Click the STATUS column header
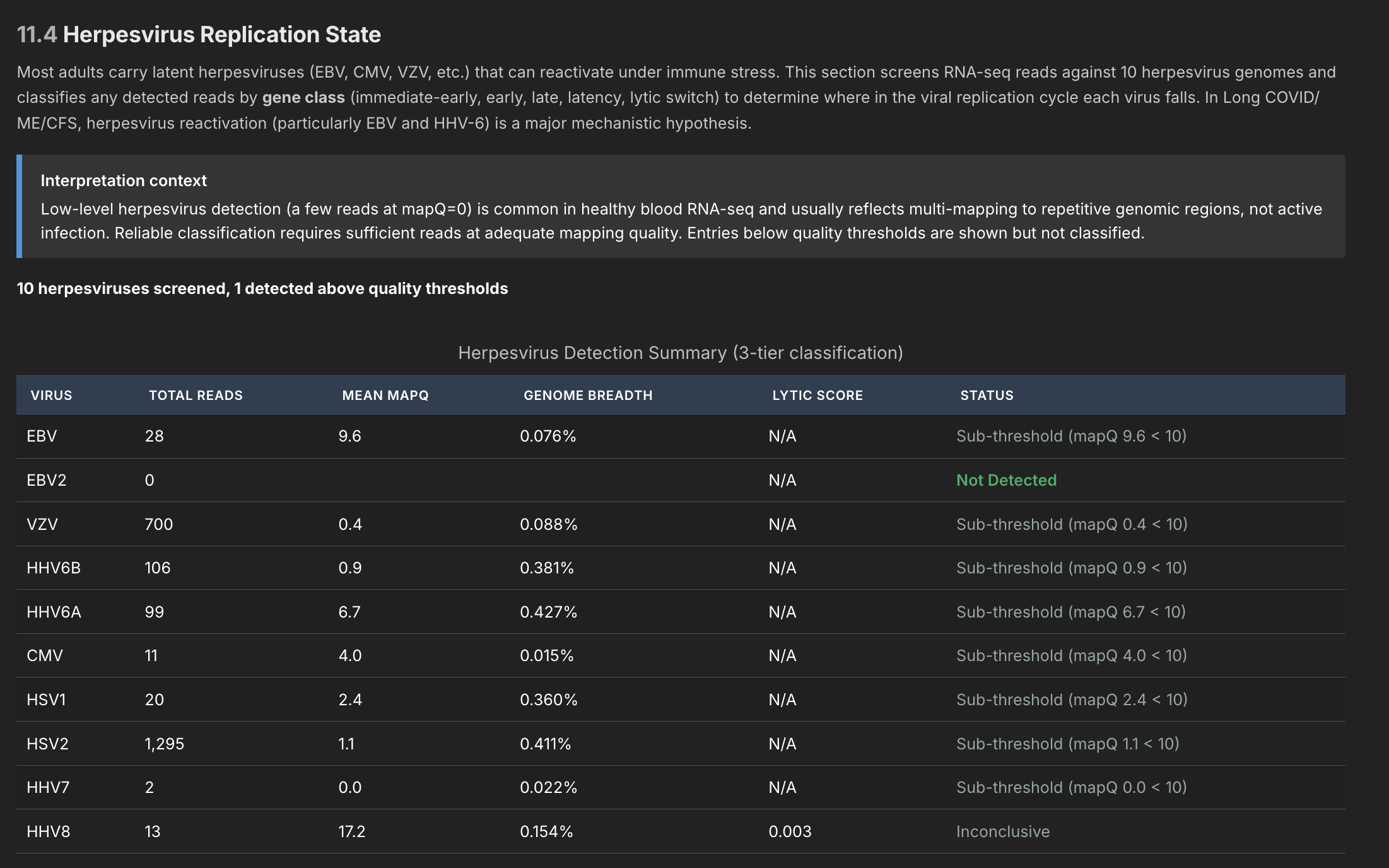 (x=987, y=396)
